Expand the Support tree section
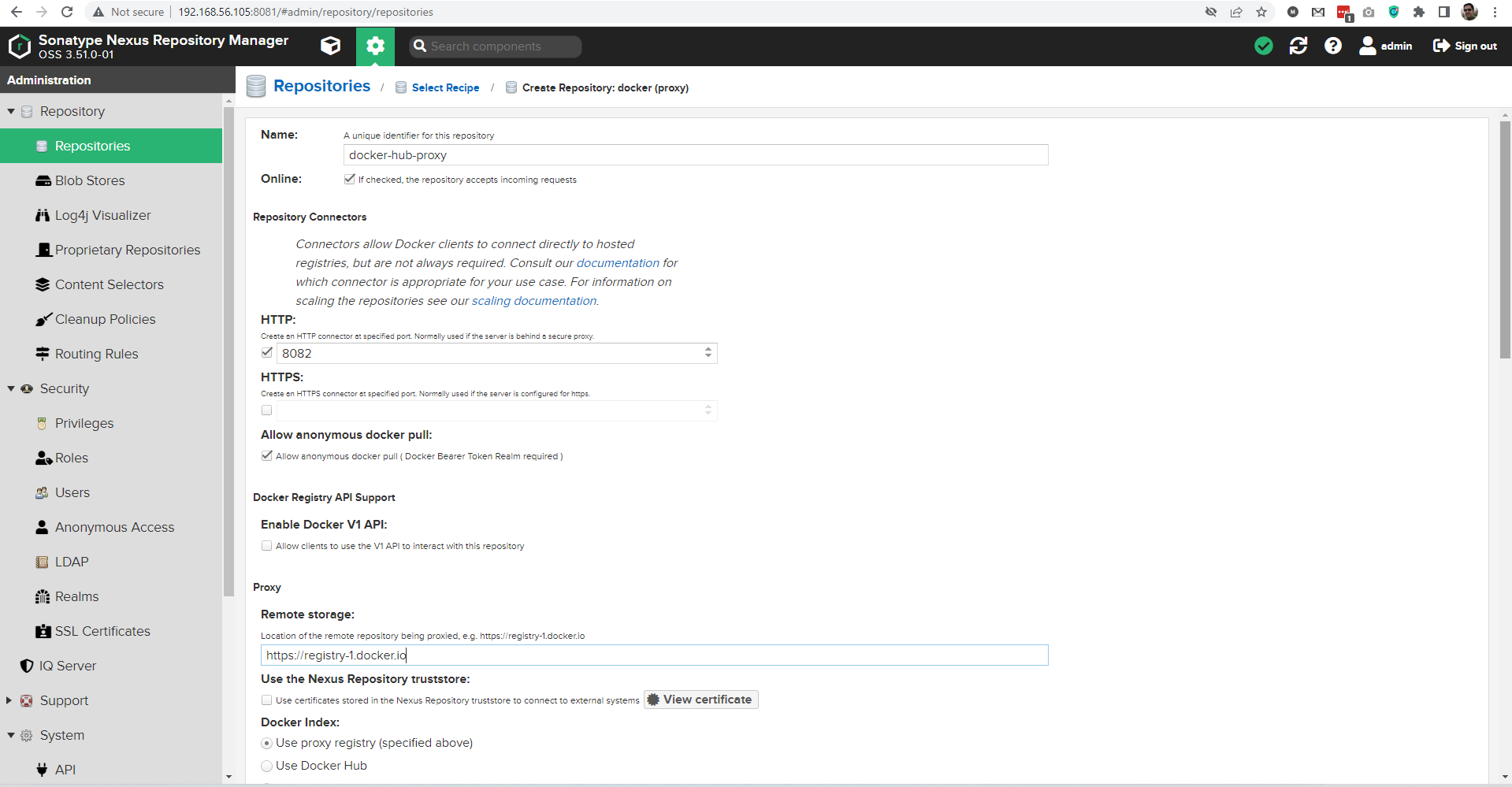 [9, 700]
